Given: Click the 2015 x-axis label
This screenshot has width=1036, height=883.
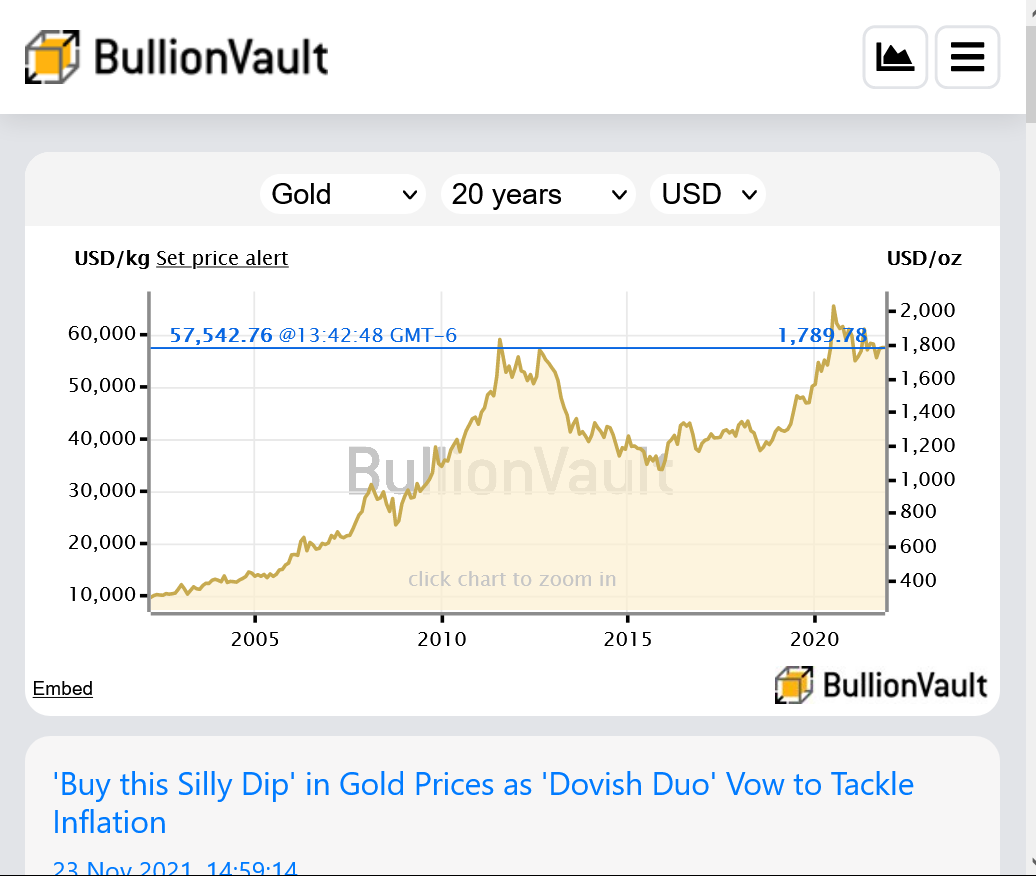Looking at the screenshot, I should click(x=628, y=639).
